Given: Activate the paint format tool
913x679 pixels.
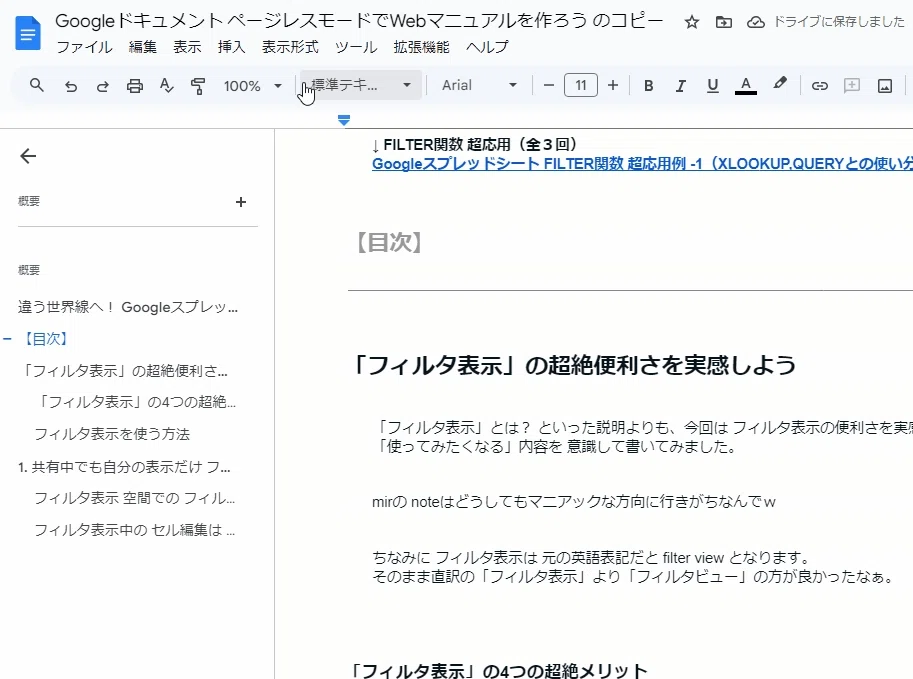Looking at the screenshot, I should tap(198, 86).
